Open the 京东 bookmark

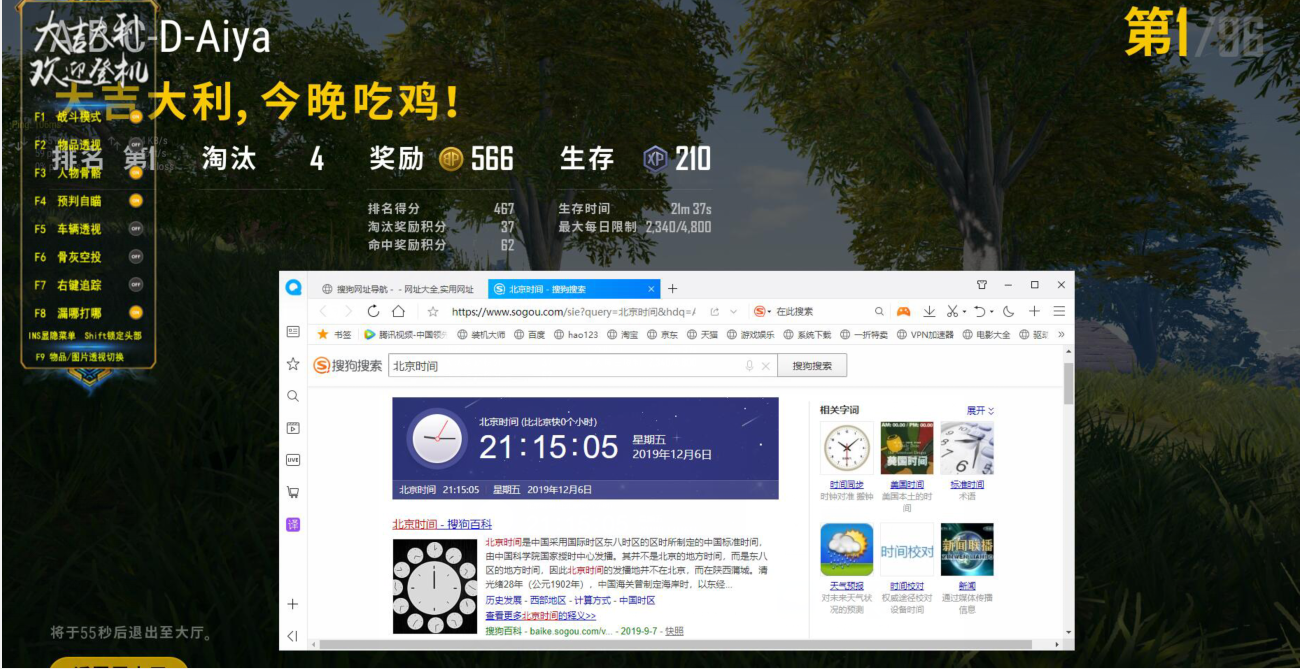tap(663, 335)
